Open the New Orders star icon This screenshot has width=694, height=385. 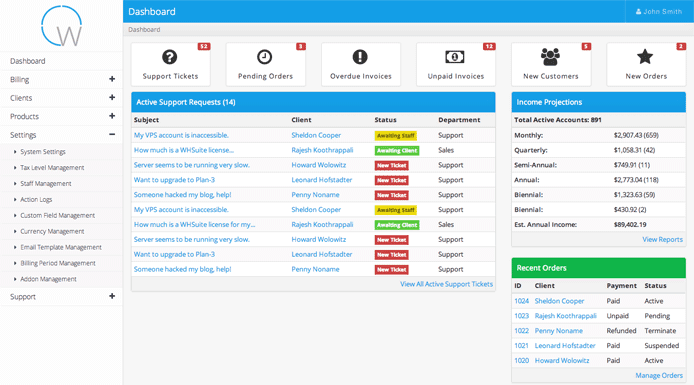(x=645, y=57)
